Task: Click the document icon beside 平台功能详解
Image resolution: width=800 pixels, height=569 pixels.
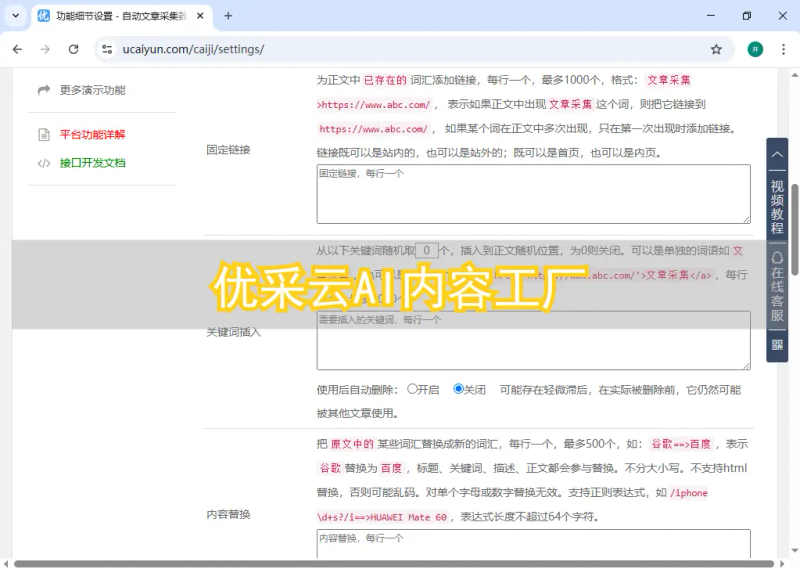Action: (44, 135)
